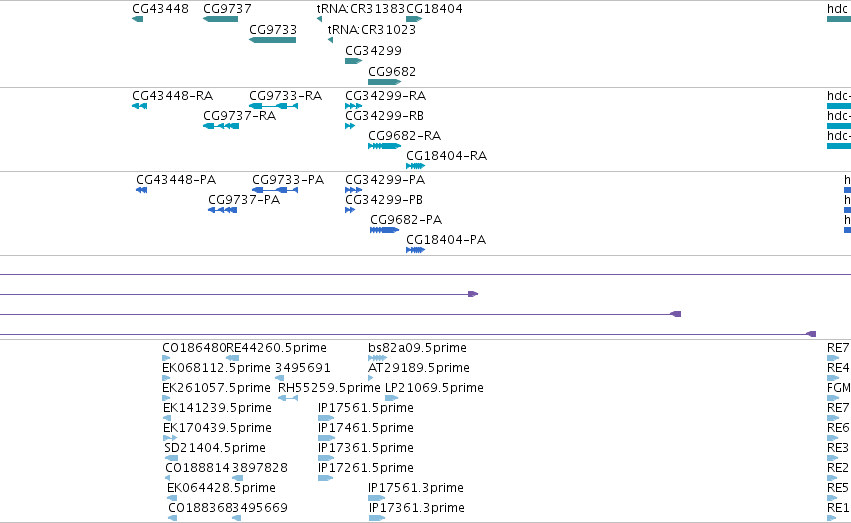Viewport: 851px width, 523px height.
Task: Click the EK141239.5prime EST label
Action: point(217,408)
